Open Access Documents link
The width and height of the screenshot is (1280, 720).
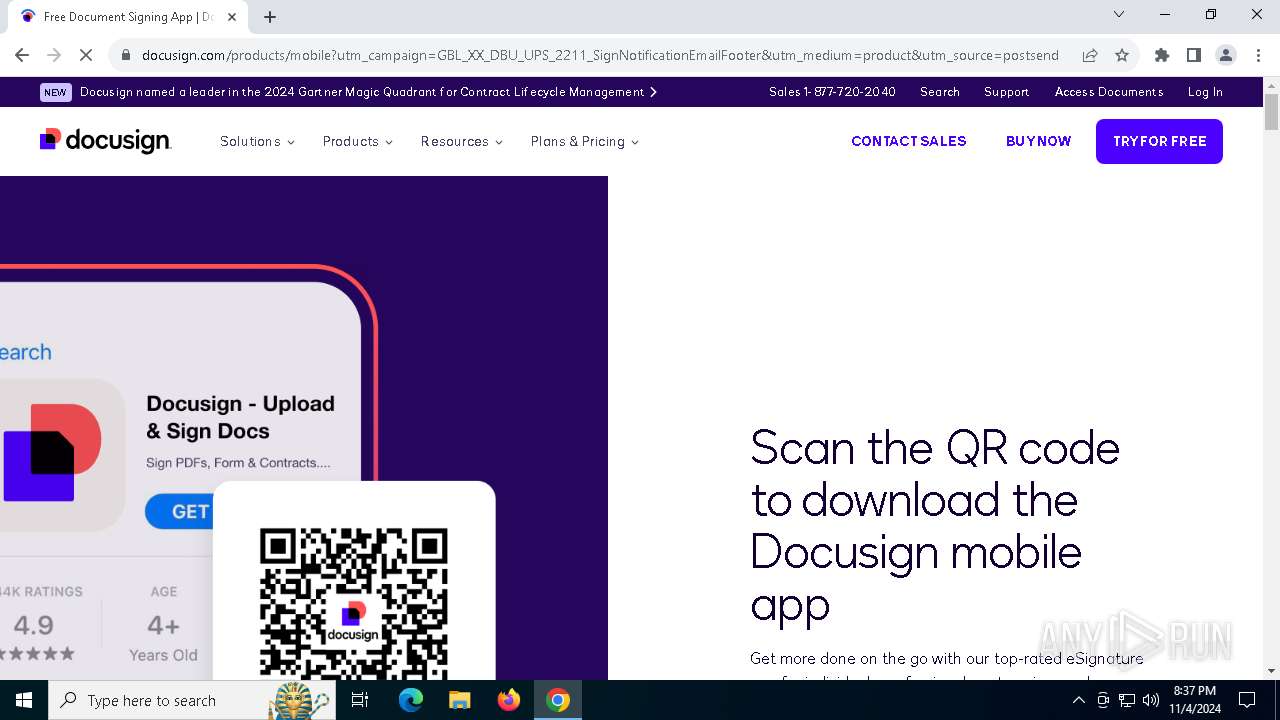(1109, 92)
